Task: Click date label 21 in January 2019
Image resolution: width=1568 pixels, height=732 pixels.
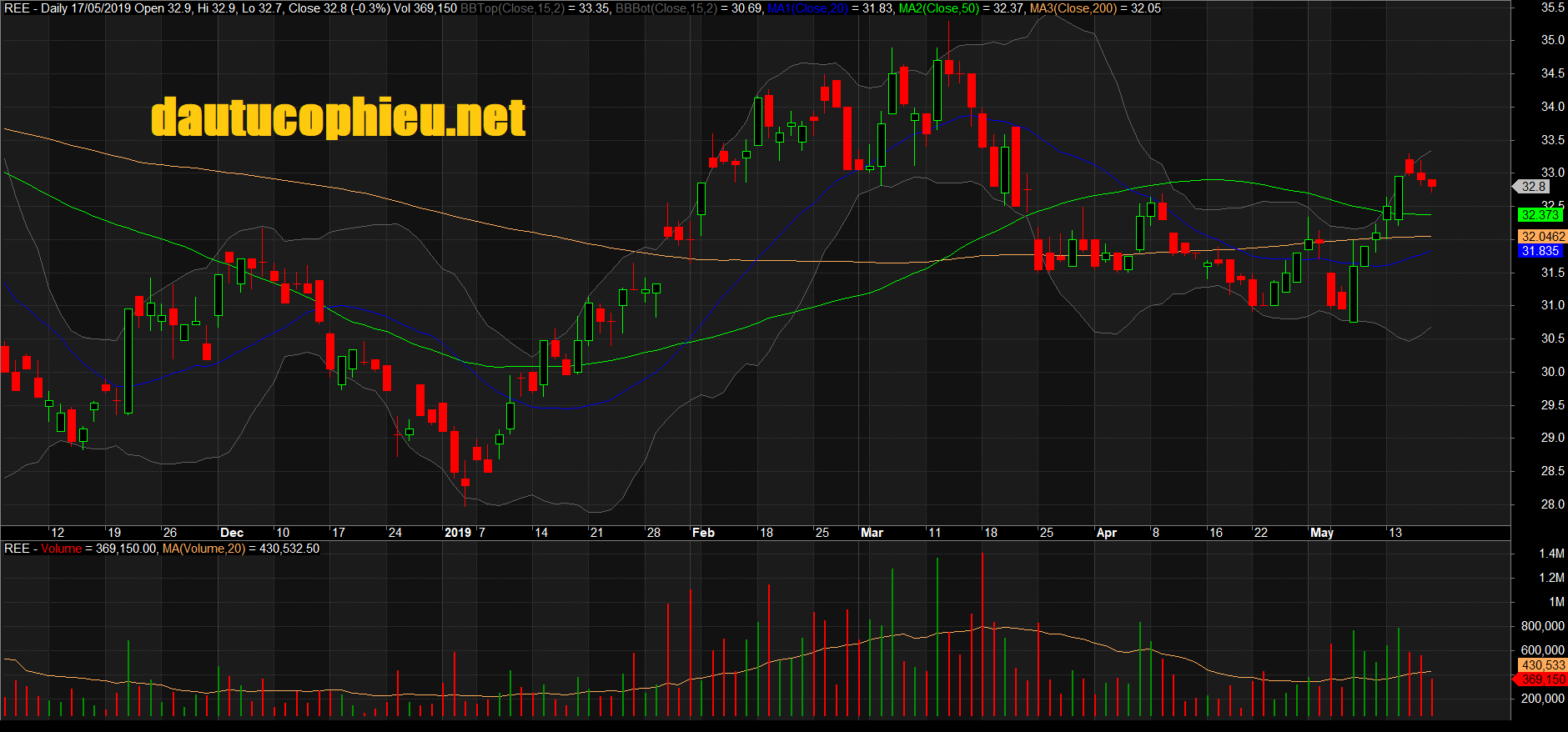Action: tap(596, 533)
